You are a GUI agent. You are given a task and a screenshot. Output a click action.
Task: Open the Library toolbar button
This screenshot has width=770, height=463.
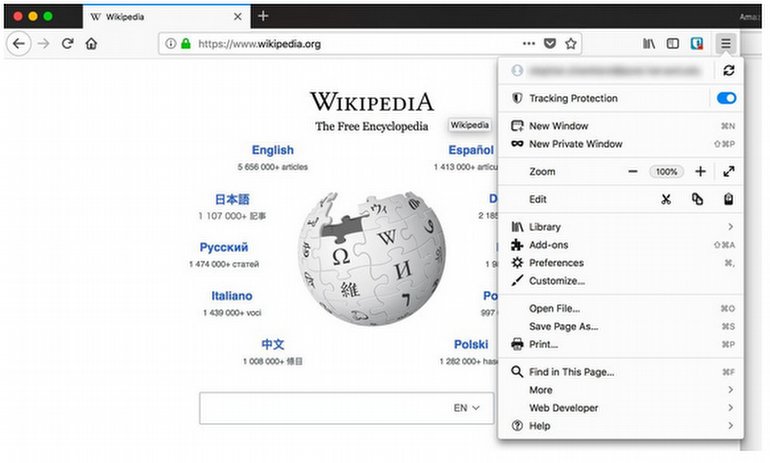[x=649, y=44]
